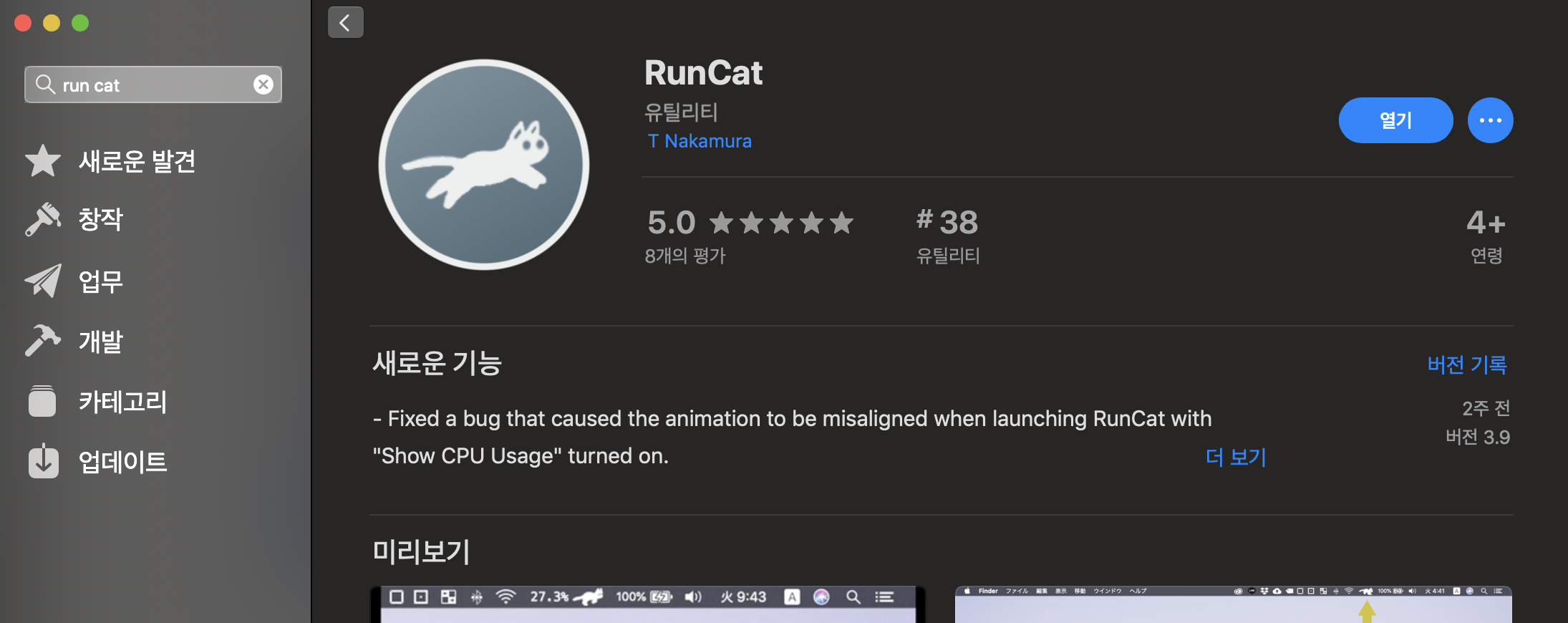The width and height of the screenshot is (1568, 623).
Task: Click the stack icon beside 카테고리
Action: (42, 401)
